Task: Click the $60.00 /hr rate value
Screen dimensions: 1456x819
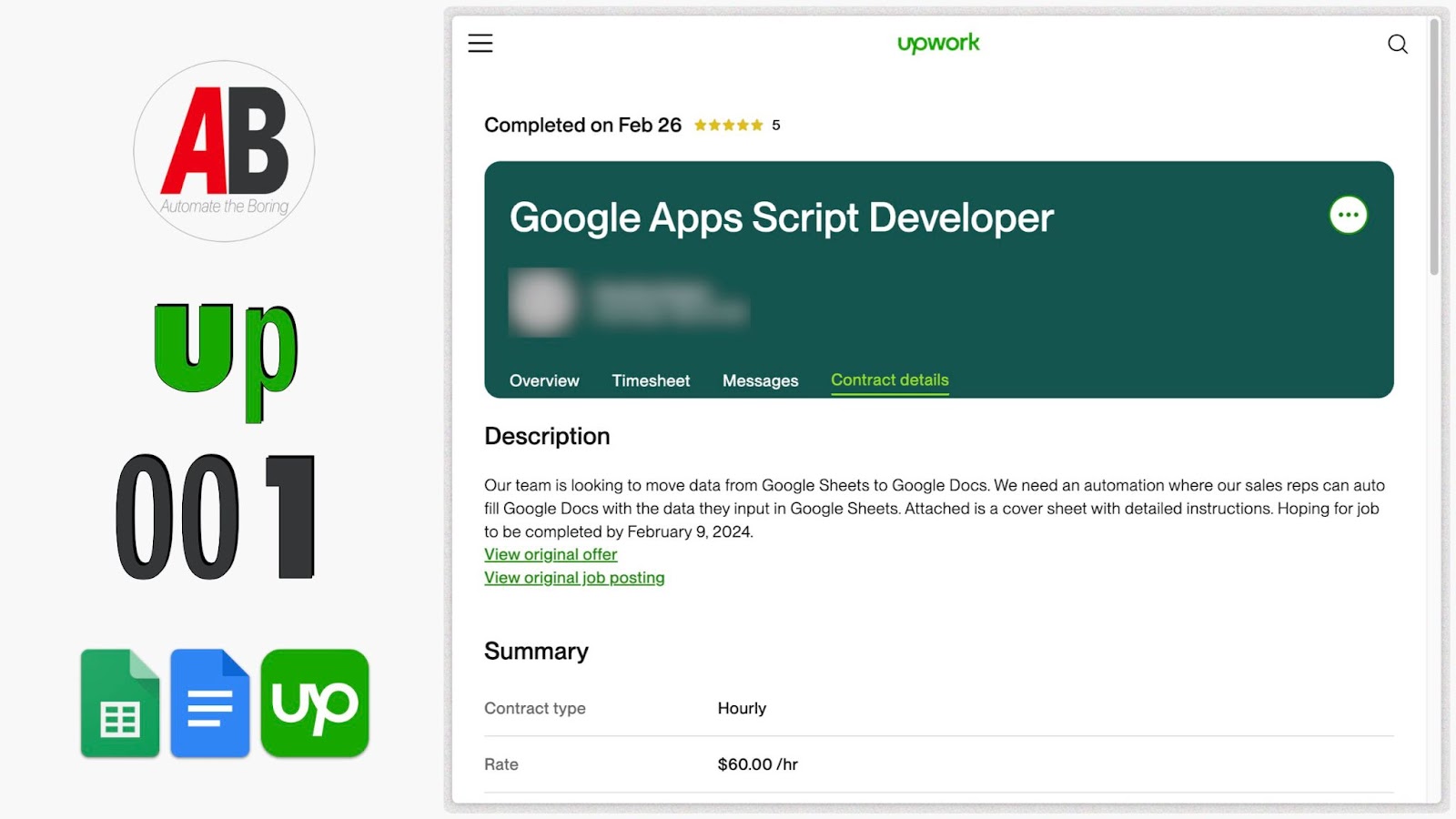Action: 757,764
